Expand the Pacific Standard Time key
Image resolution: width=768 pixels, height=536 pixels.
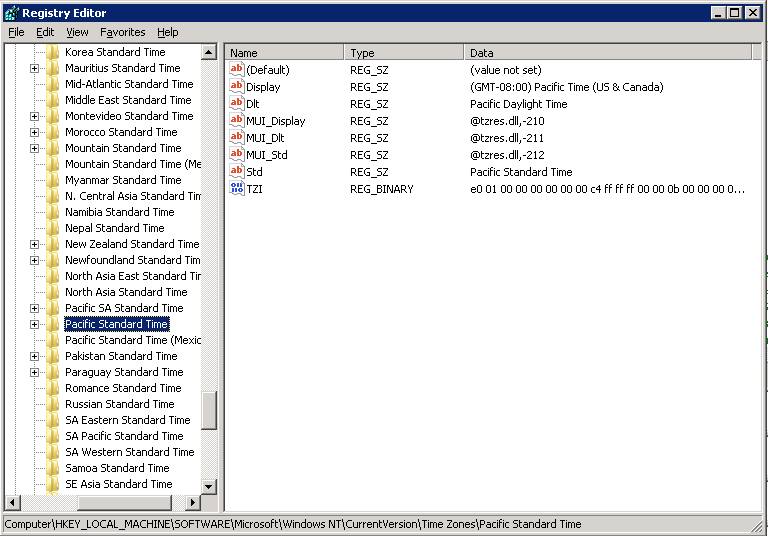point(34,324)
